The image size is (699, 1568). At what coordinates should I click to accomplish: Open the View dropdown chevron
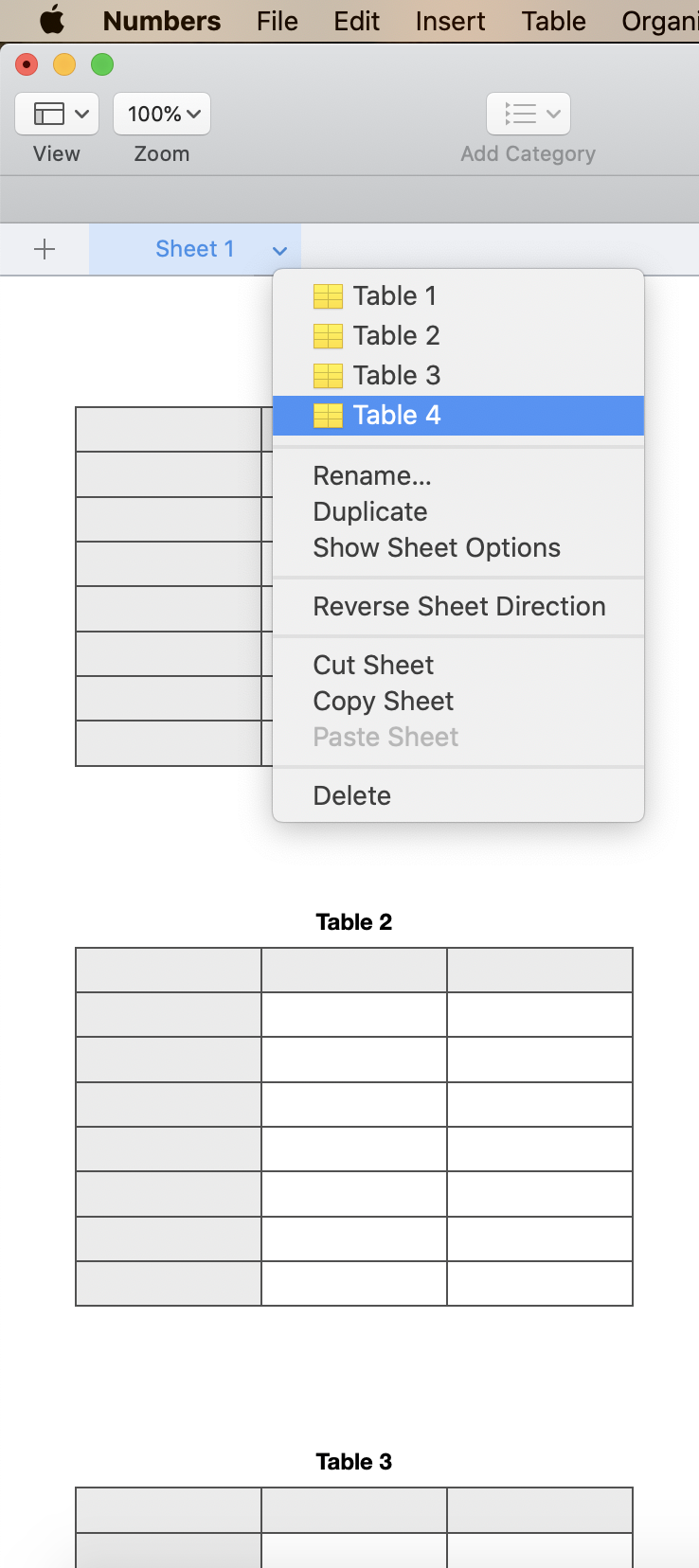coord(82,114)
